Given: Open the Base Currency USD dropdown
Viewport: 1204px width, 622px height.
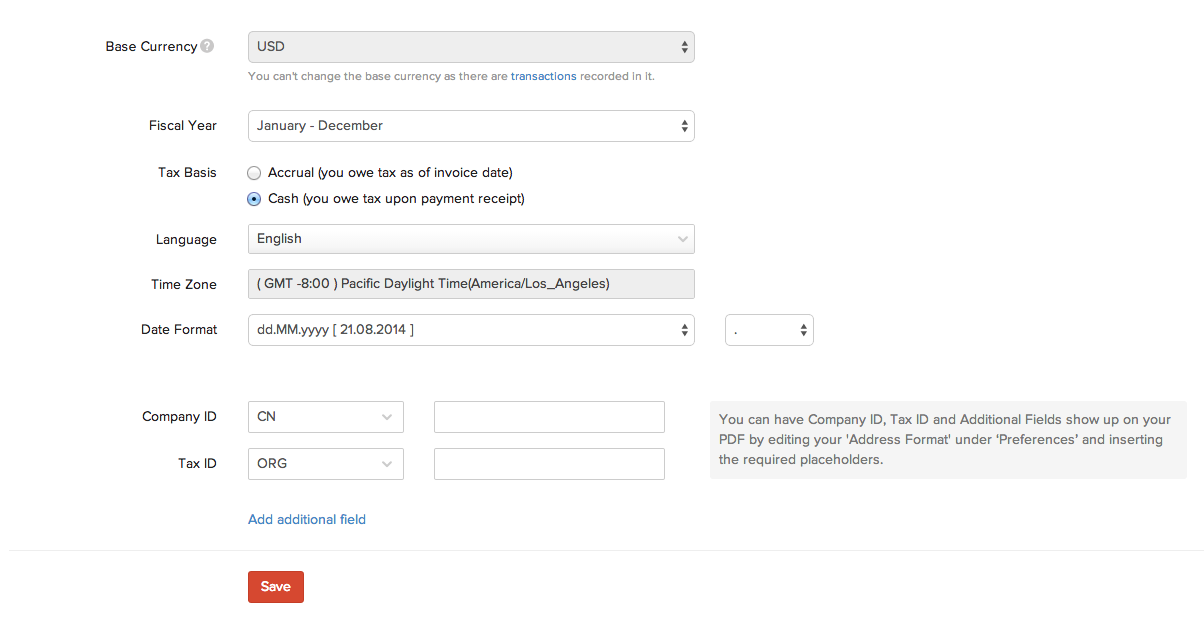Looking at the screenshot, I should click(470, 47).
